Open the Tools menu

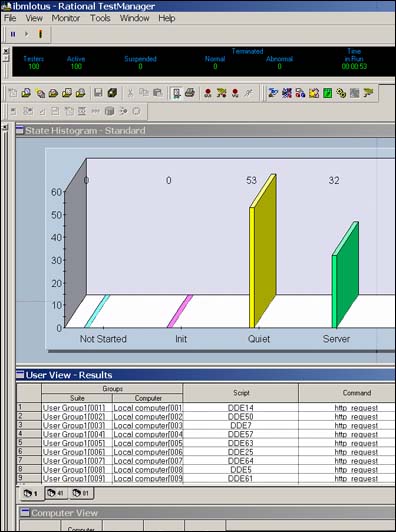[100, 18]
